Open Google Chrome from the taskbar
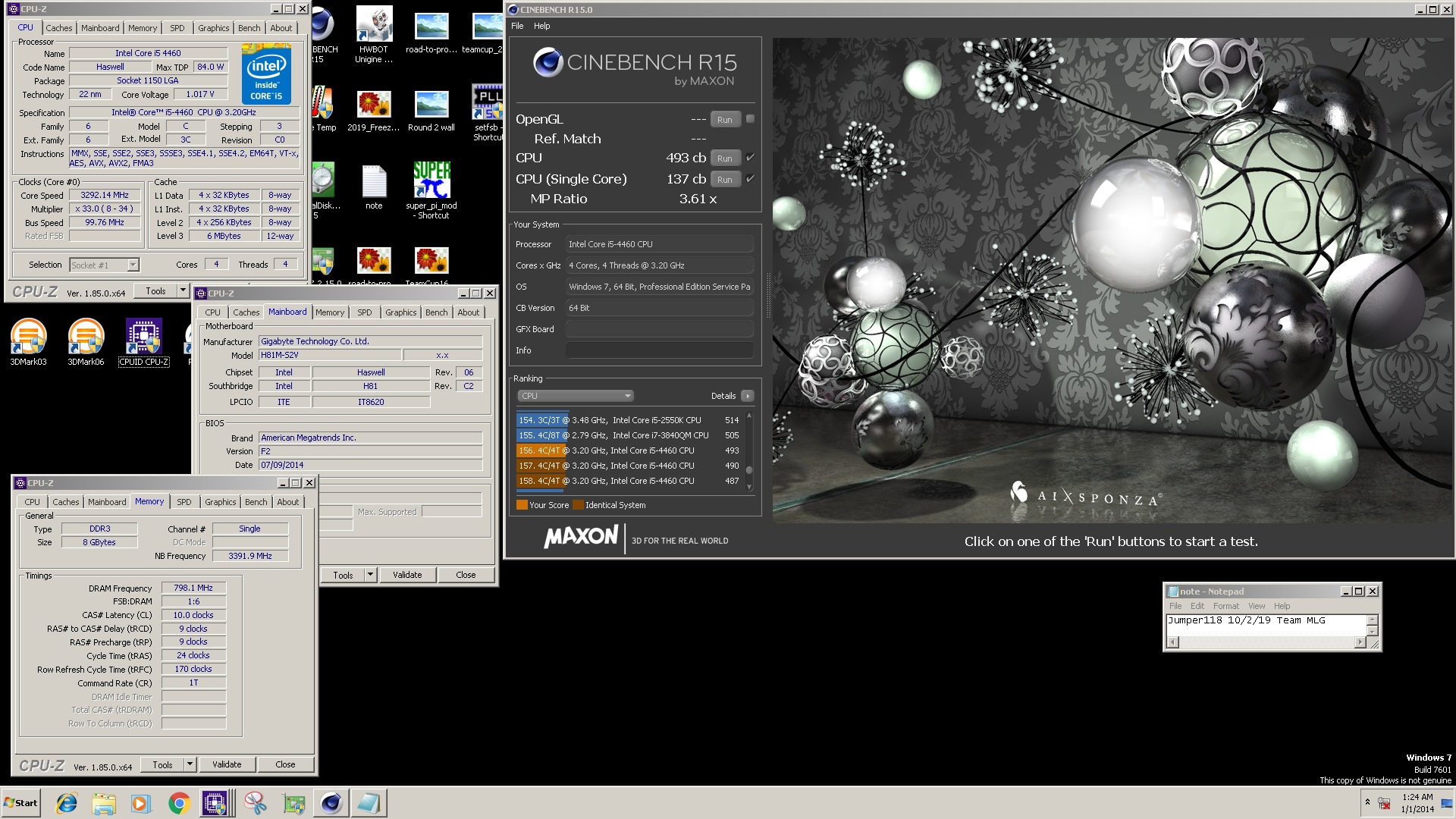 point(179,803)
